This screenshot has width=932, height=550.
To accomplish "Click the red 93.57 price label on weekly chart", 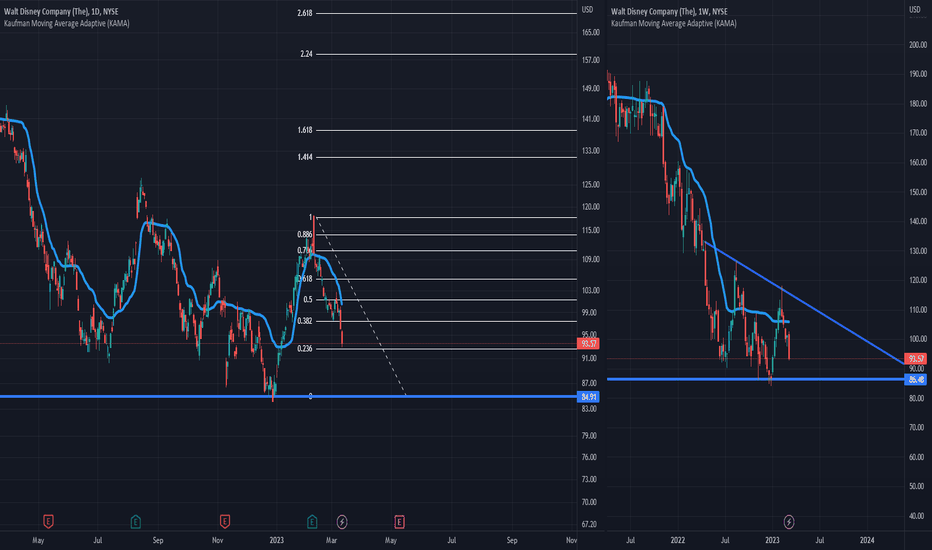I will click(x=915, y=359).
